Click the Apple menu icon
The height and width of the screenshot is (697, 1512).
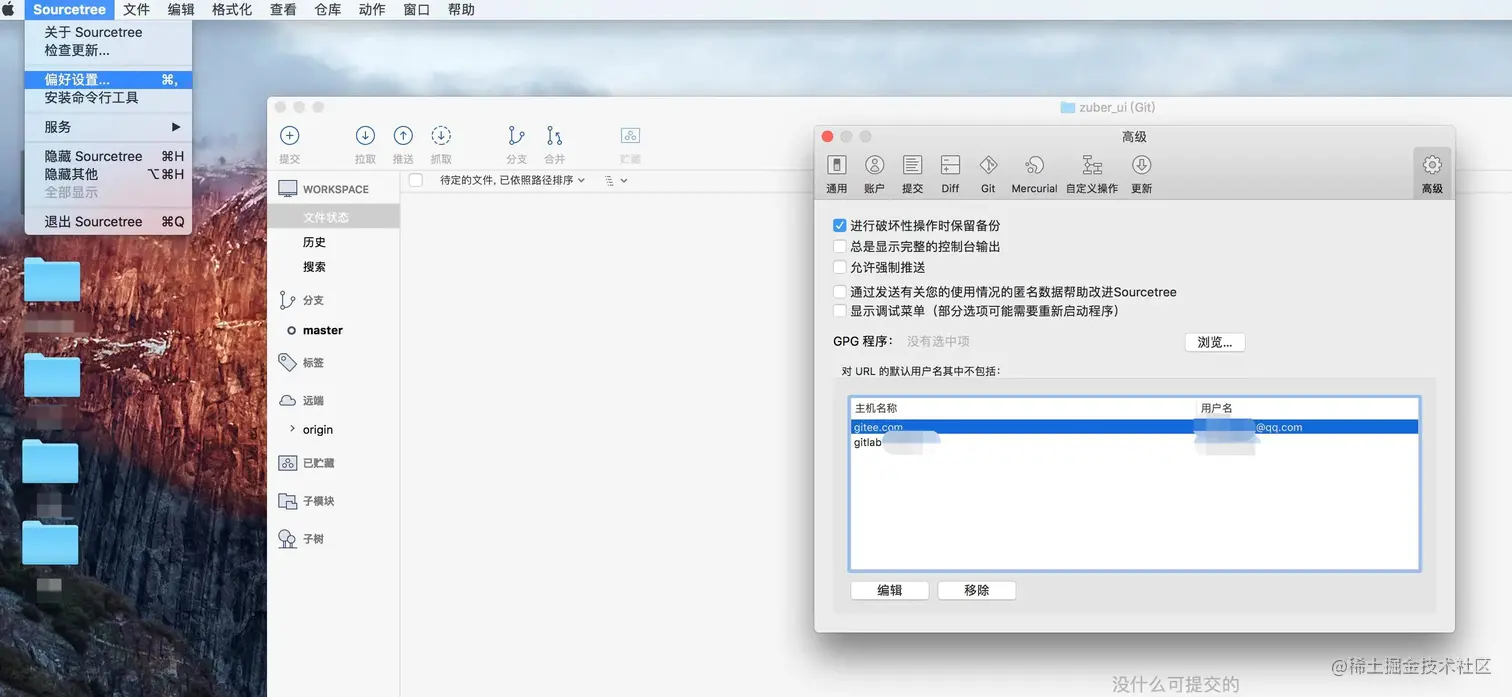coord(9,9)
